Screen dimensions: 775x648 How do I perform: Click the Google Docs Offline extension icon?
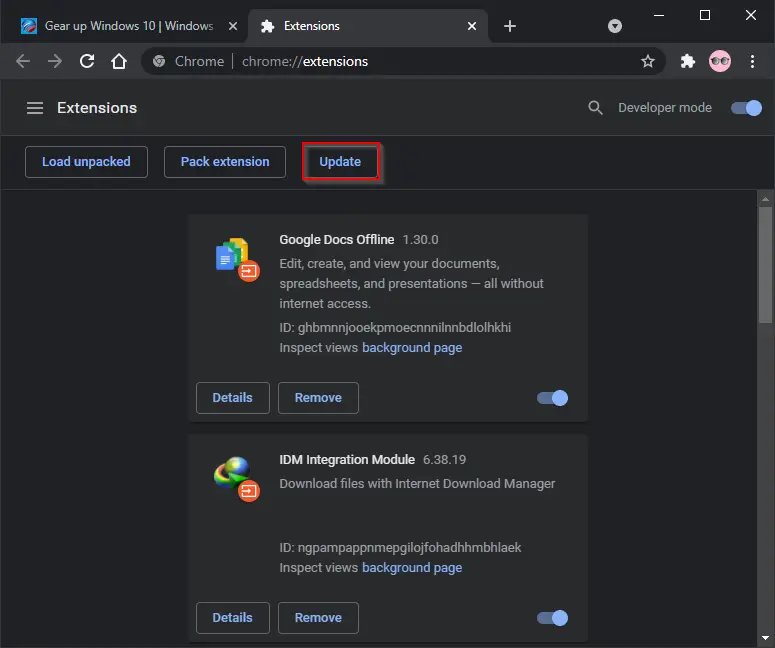click(237, 259)
